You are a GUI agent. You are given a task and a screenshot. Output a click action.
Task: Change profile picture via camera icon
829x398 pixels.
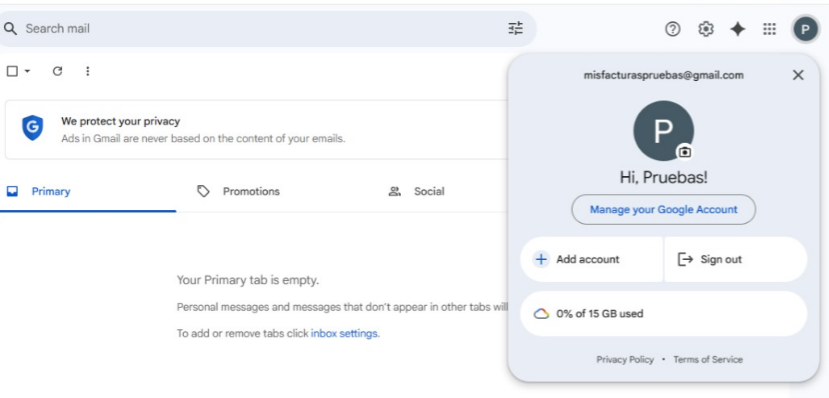(x=685, y=152)
